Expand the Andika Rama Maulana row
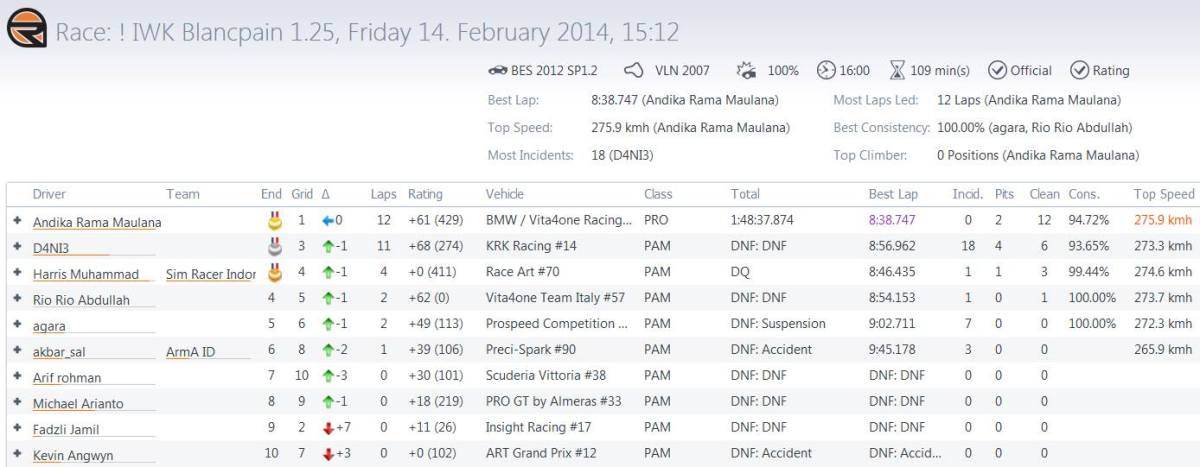1200x467 pixels. (17, 221)
